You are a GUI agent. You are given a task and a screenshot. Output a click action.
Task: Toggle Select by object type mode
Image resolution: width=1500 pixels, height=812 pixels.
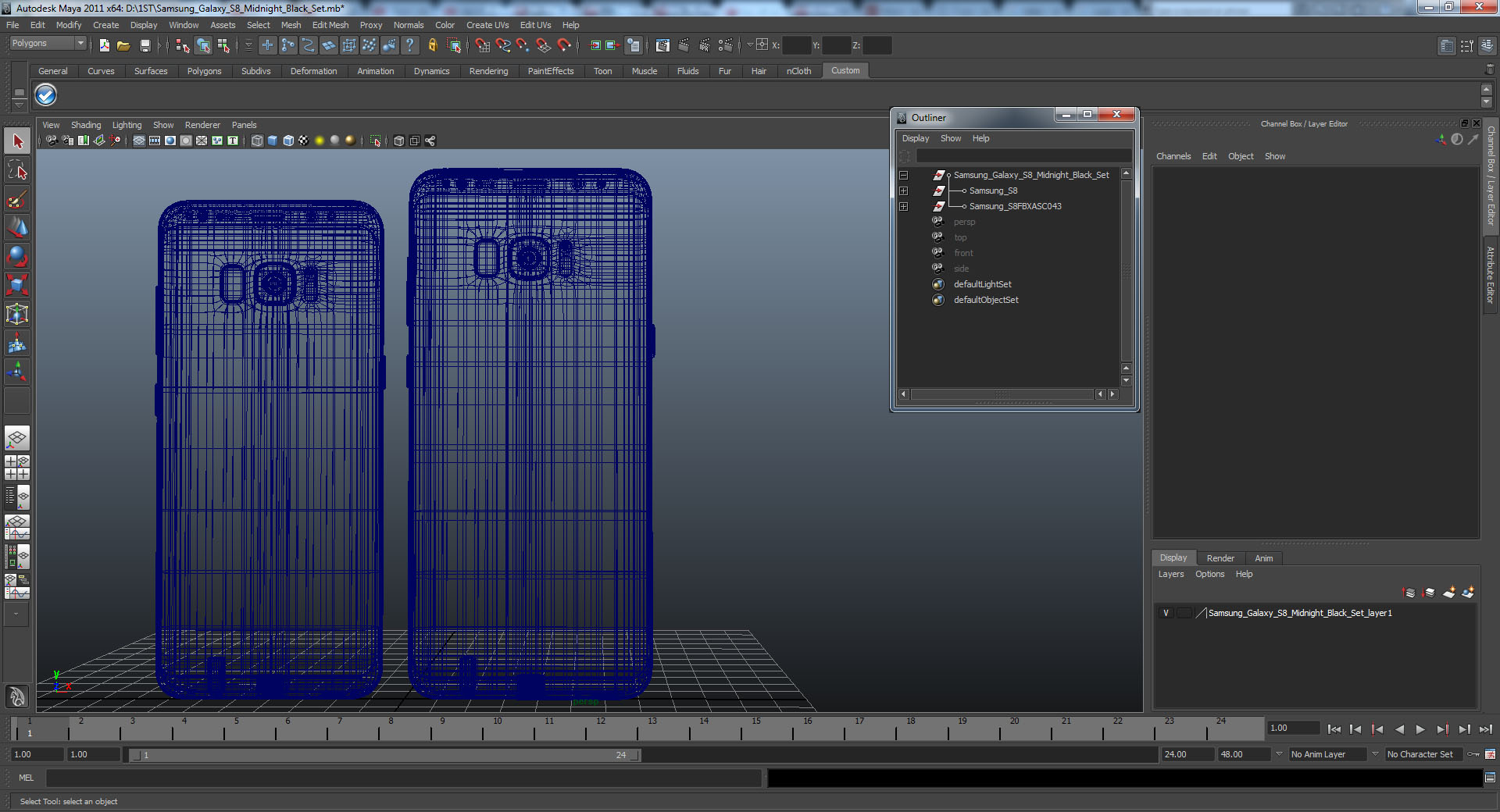coord(203,45)
